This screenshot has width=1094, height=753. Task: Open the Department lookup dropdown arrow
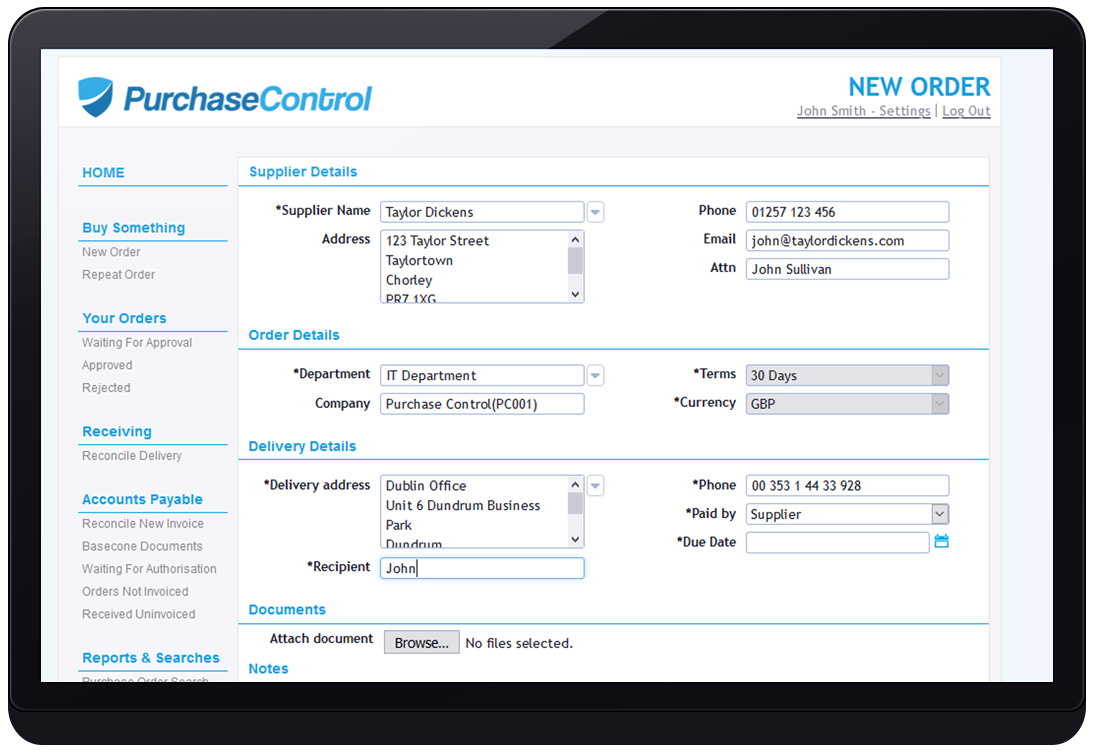(595, 375)
